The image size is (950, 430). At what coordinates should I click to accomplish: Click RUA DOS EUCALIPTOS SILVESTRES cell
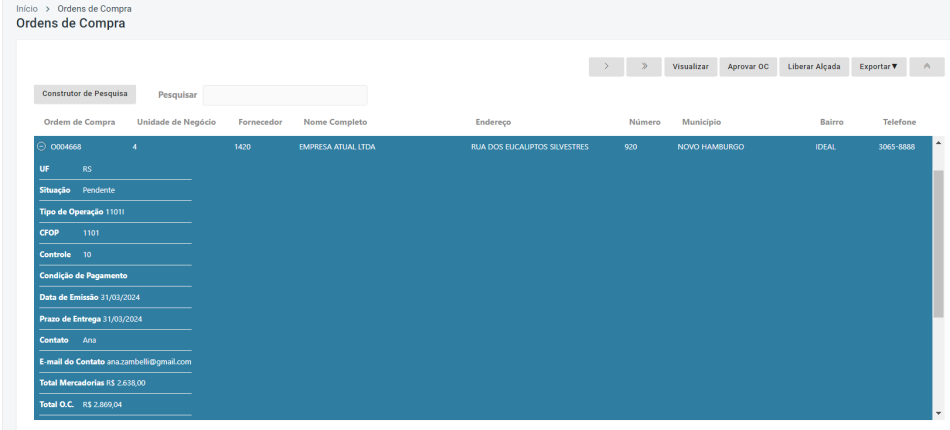click(x=530, y=147)
